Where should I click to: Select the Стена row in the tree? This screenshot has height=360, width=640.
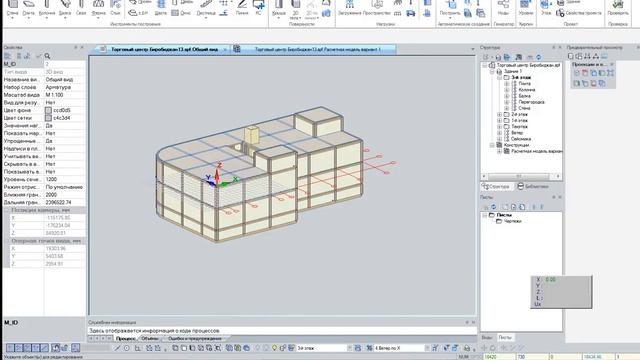[x=524, y=108]
